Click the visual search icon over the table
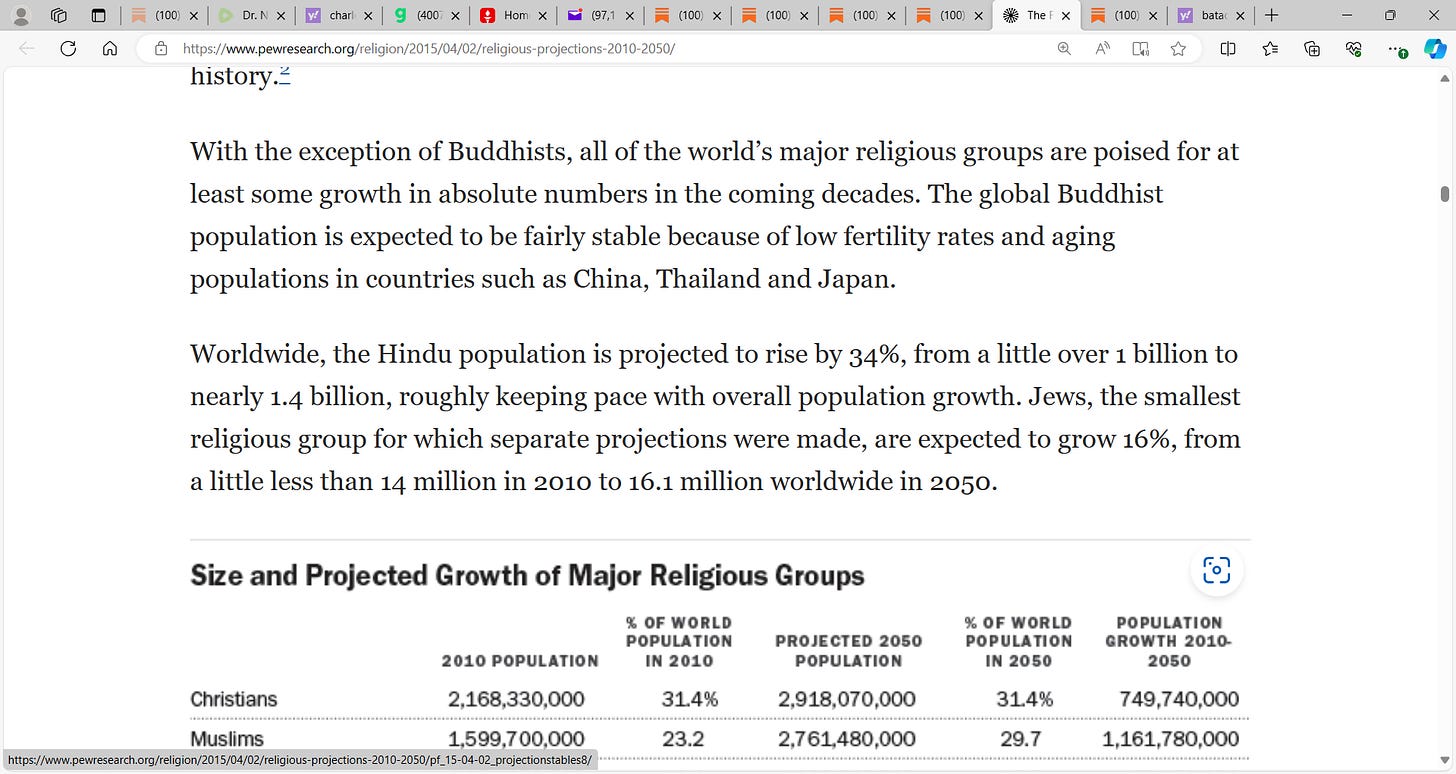 click(1216, 571)
